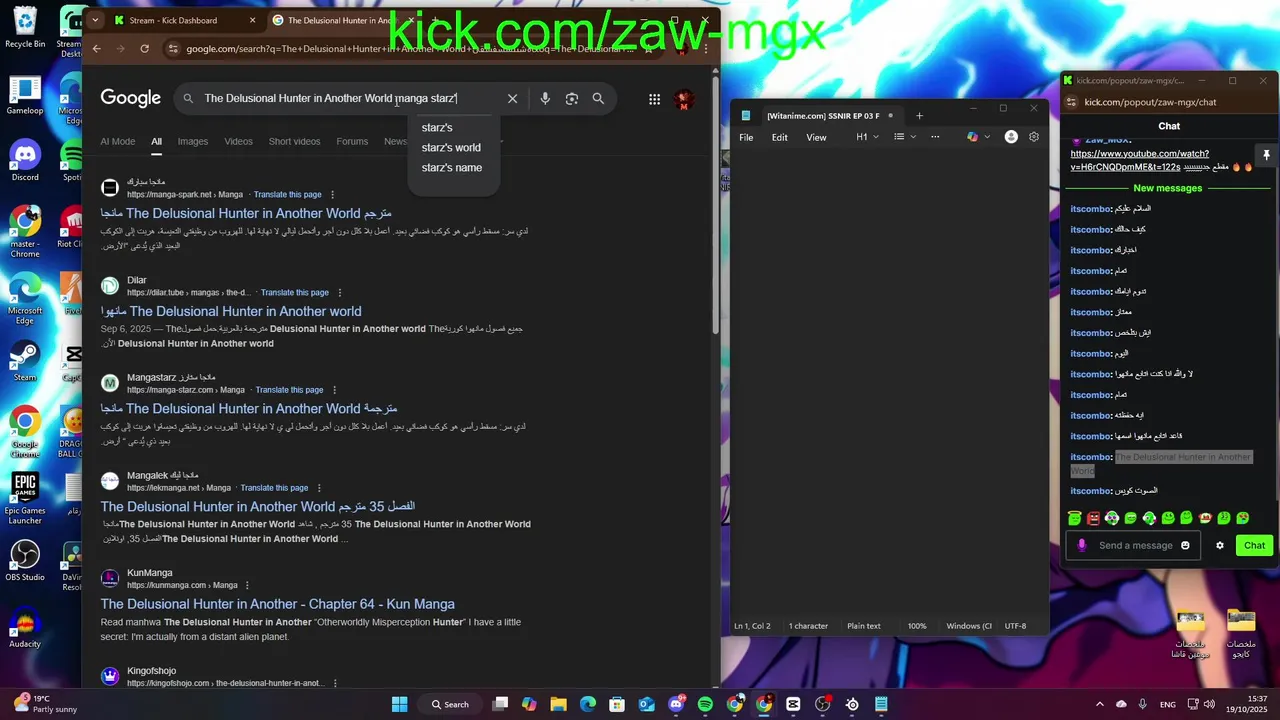1280x720 pixels.
Task: Open Google Lens image search
Action: (x=572, y=98)
